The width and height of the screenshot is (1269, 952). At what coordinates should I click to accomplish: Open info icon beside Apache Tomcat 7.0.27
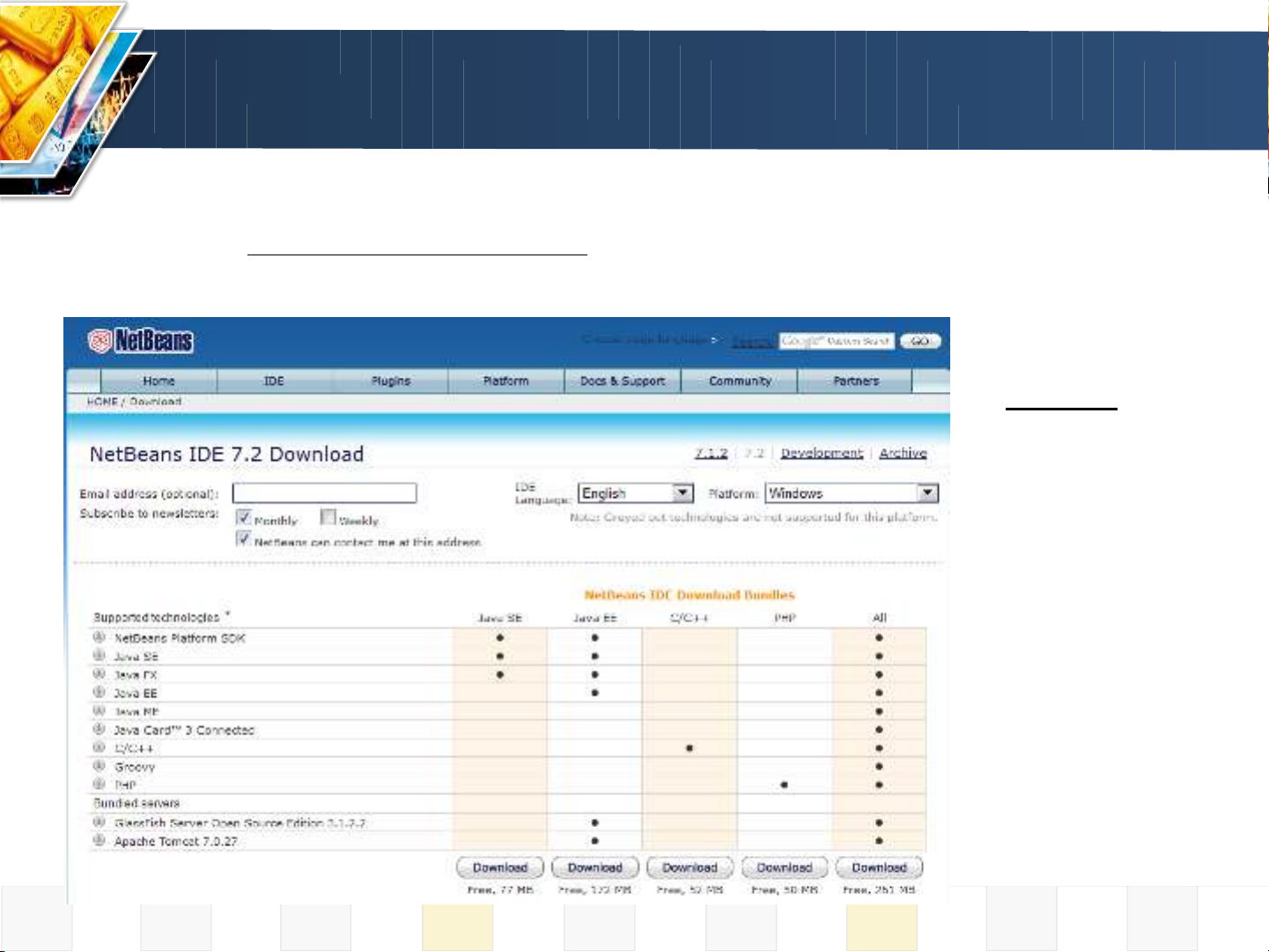[x=100, y=840]
